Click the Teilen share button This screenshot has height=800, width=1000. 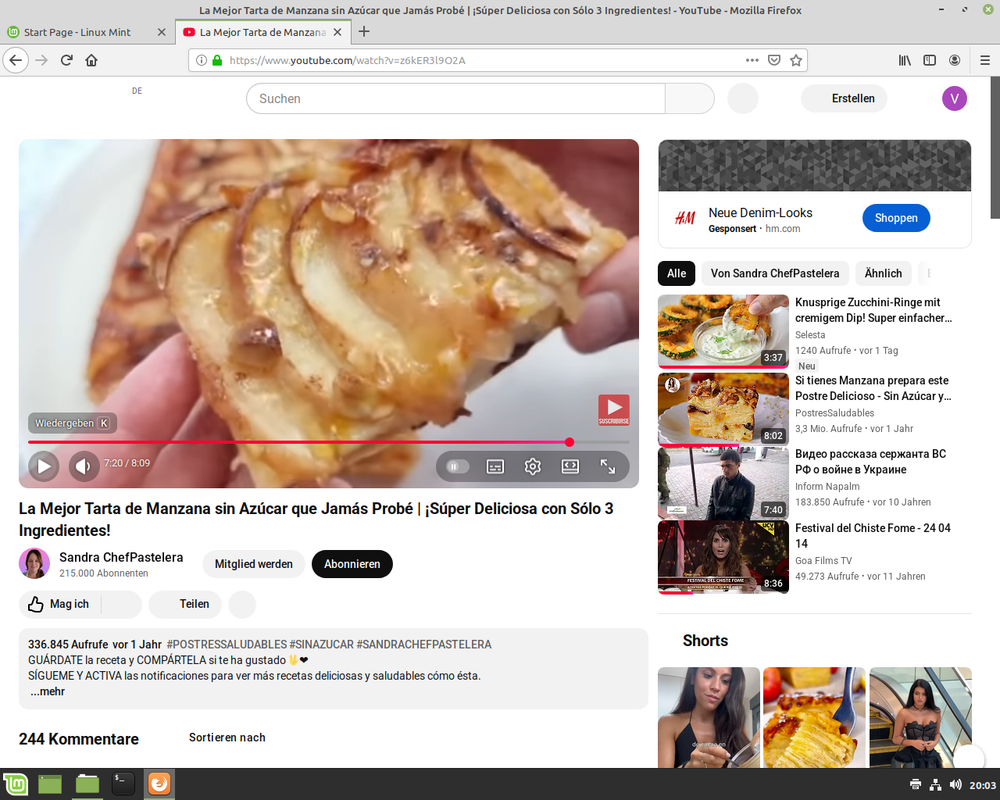coord(185,604)
